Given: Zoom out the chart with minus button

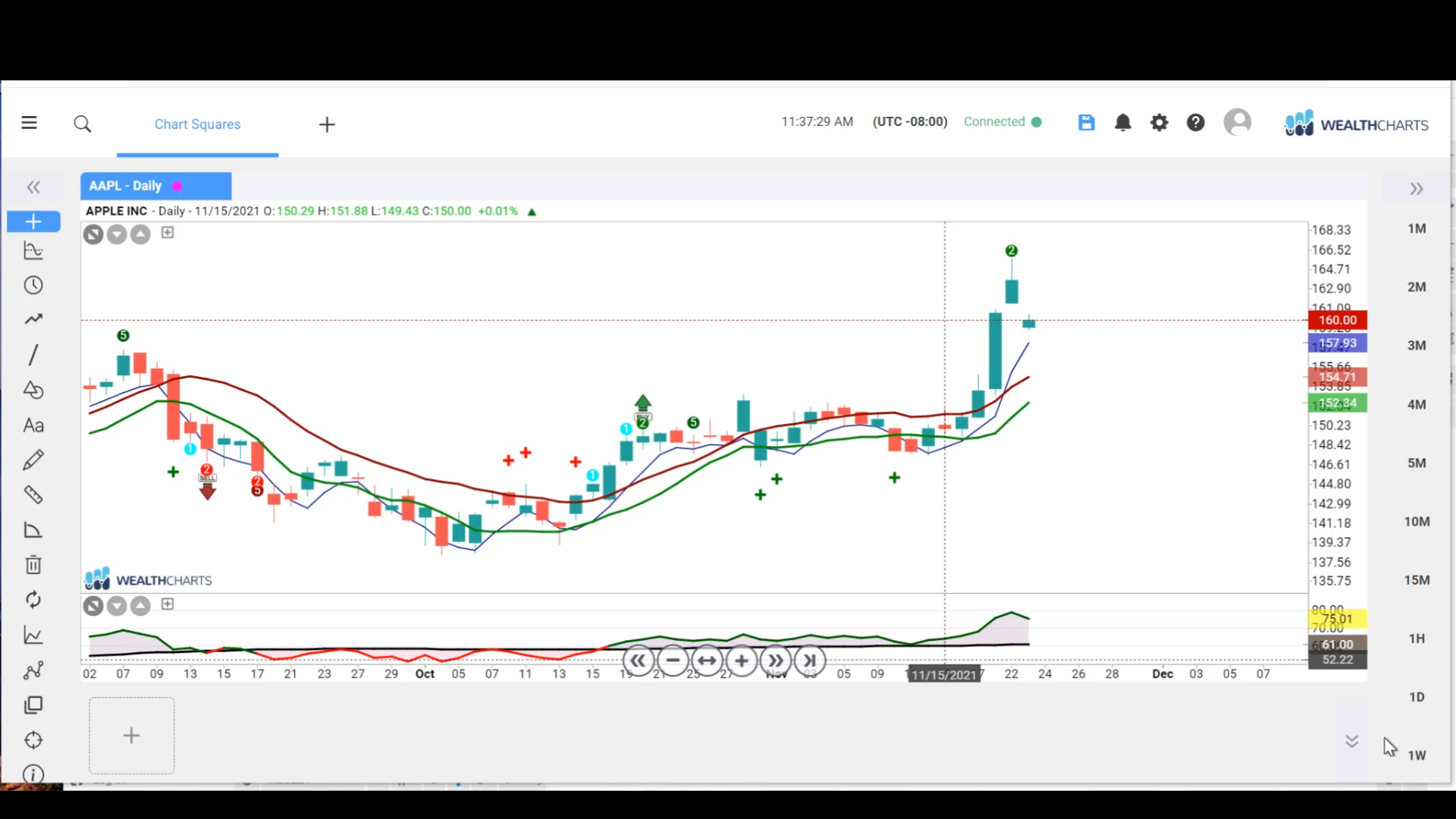Looking at the screenshot, I should (x=673, y=661).
